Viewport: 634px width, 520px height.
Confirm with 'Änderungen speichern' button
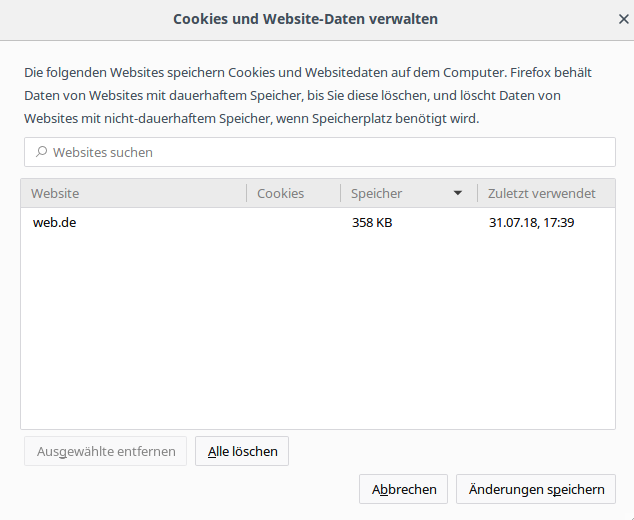point(535,489)
